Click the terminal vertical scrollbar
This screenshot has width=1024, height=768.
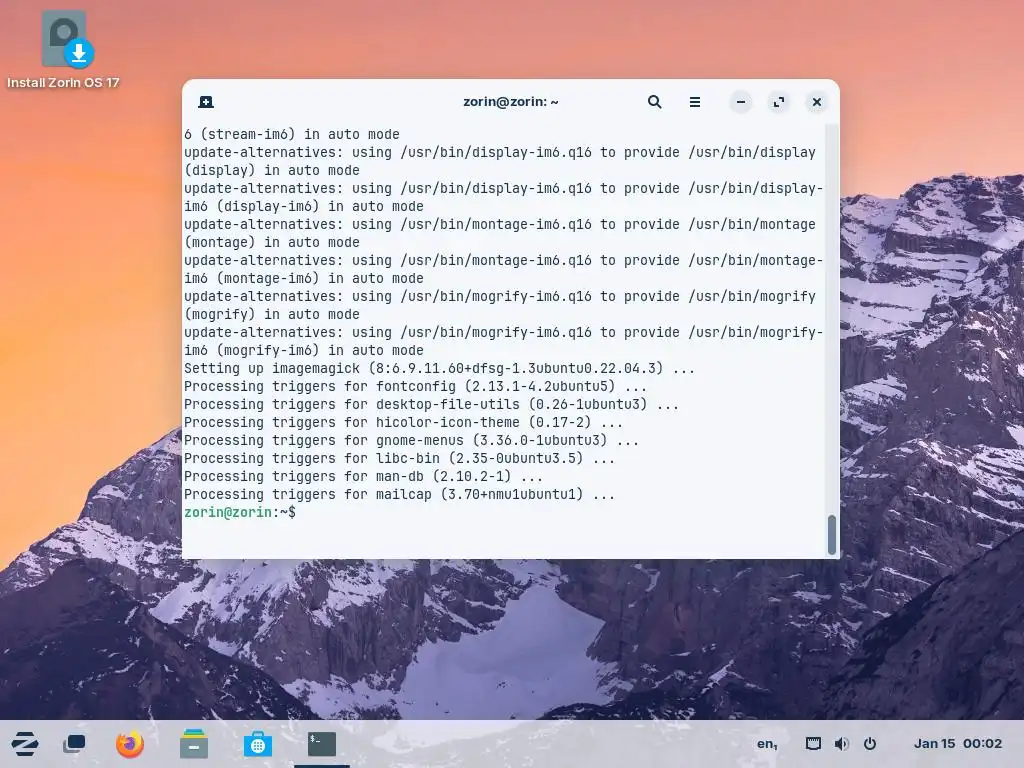pyautogui.click(x=832, y=535)
